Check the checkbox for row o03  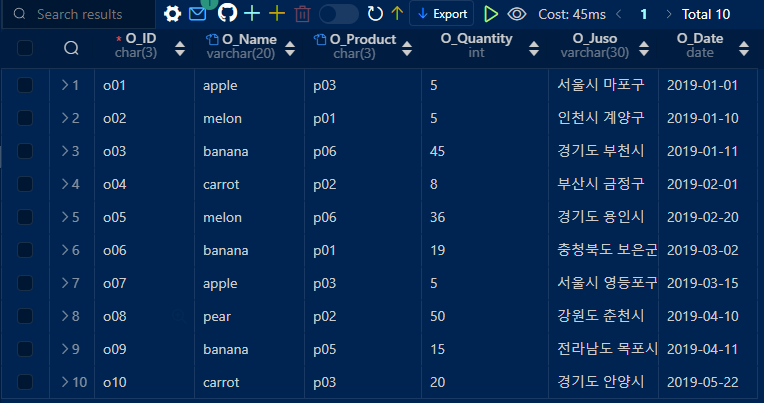25,151
